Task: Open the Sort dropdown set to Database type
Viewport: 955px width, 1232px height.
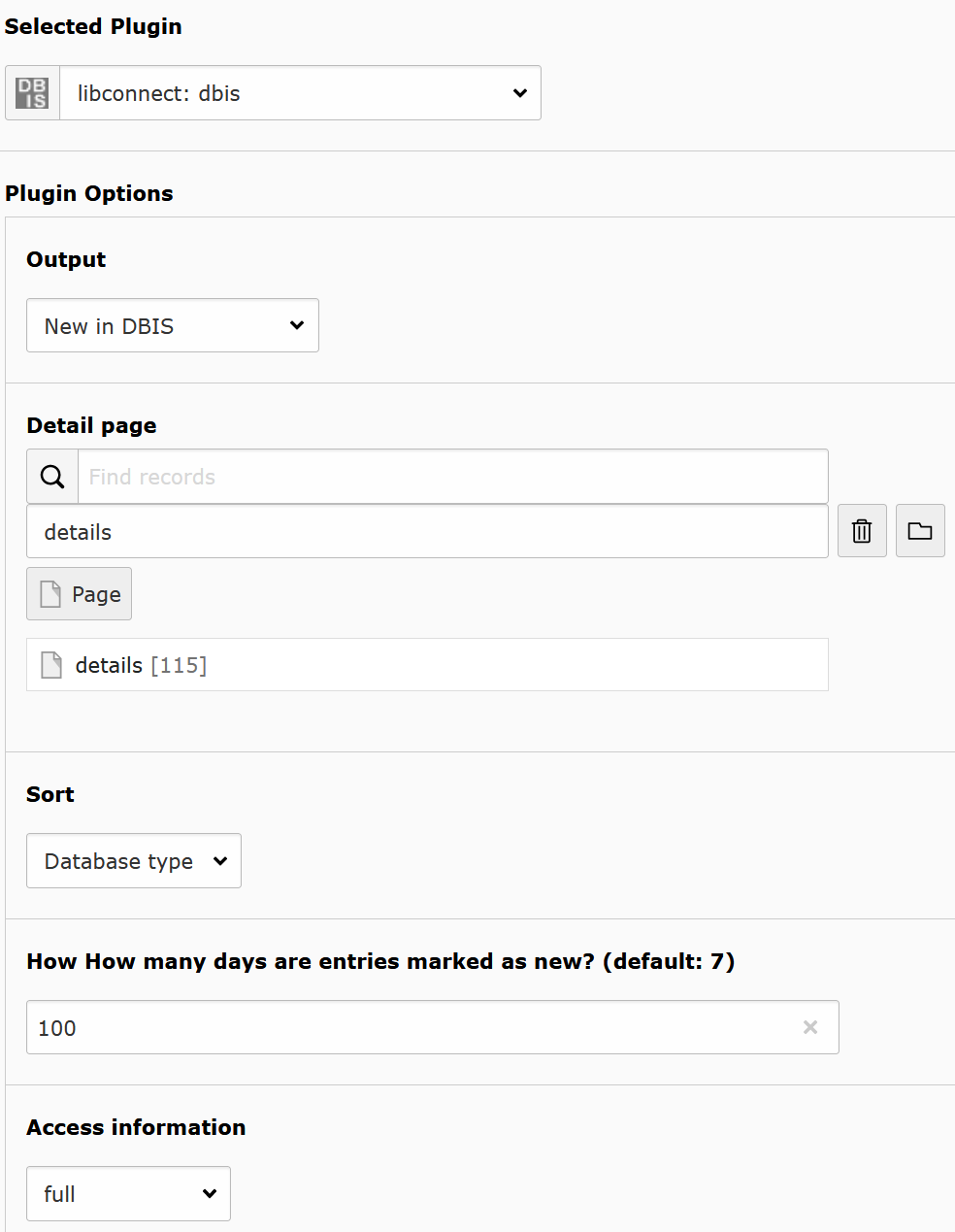Action: click(x=133, y=860)
